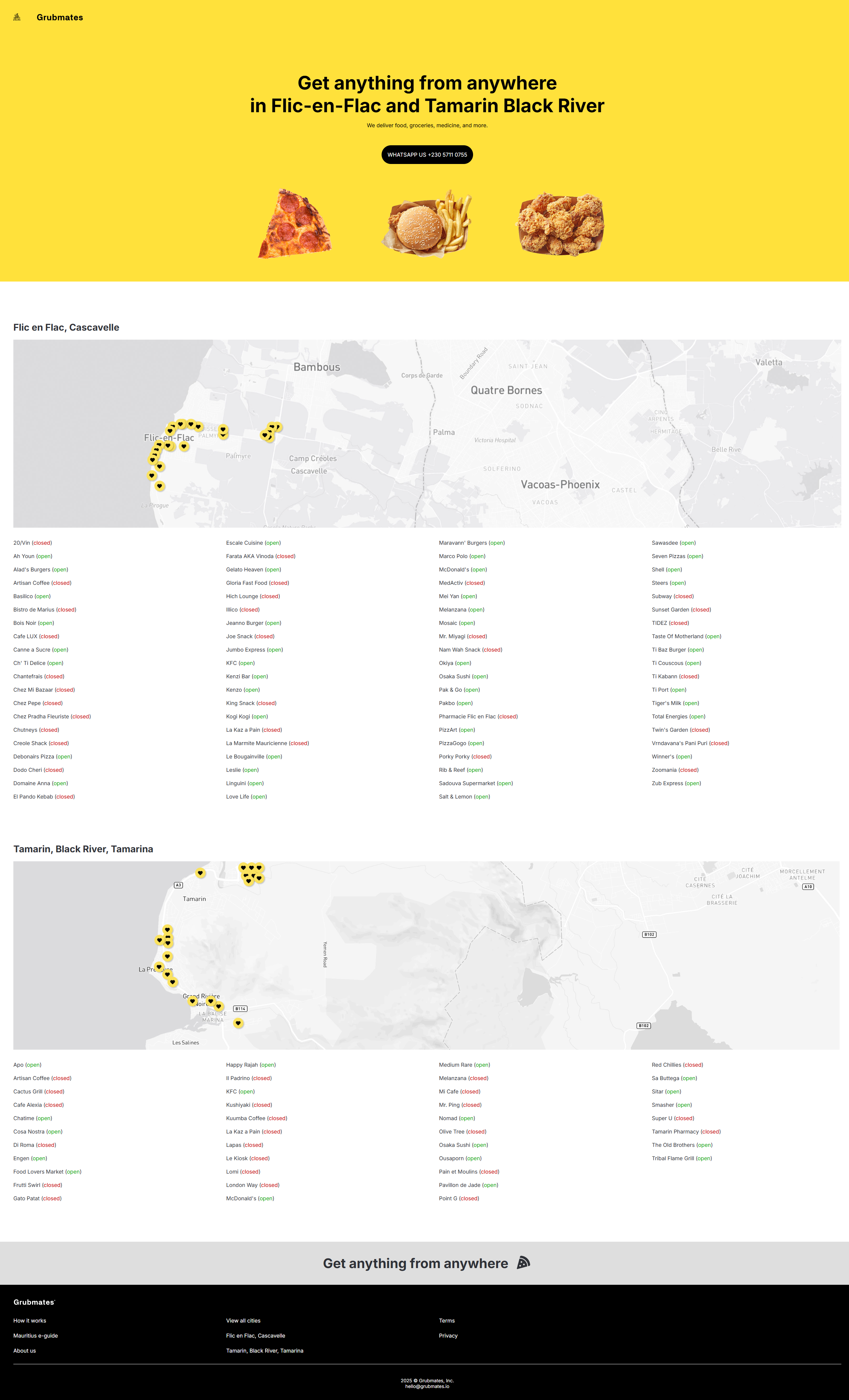Select Food Lovers Market listing
The height and width of the screenshot is (1400, 849).
coord(47,1172)
